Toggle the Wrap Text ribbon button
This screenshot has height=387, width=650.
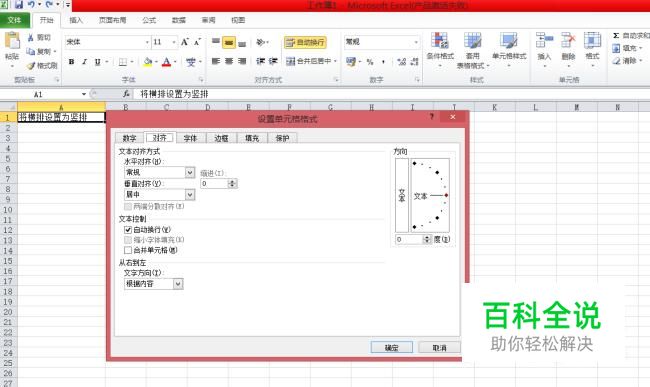click(x=305, y=42)
